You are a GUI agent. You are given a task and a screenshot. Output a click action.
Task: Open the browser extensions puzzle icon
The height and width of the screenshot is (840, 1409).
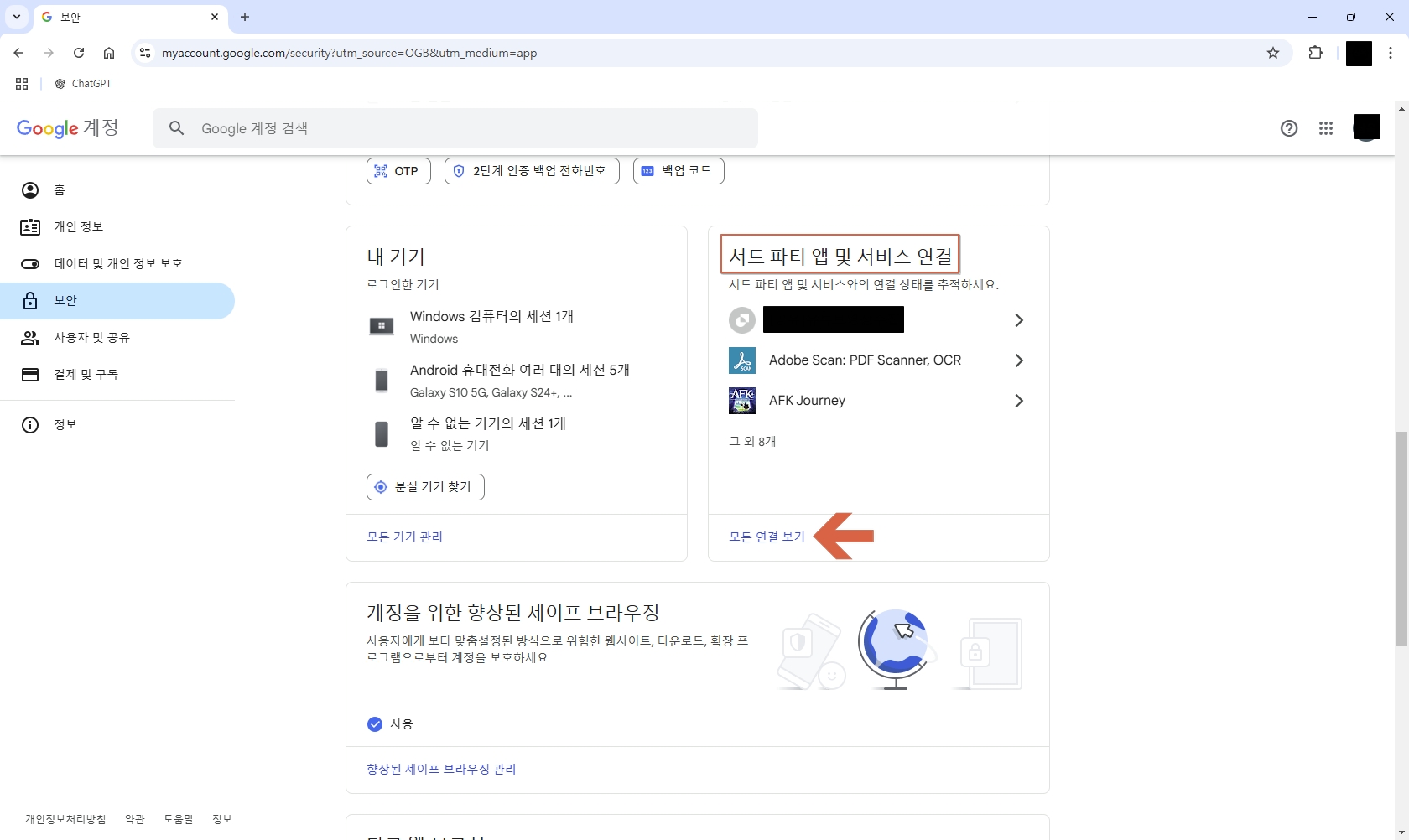point(1315,53)
